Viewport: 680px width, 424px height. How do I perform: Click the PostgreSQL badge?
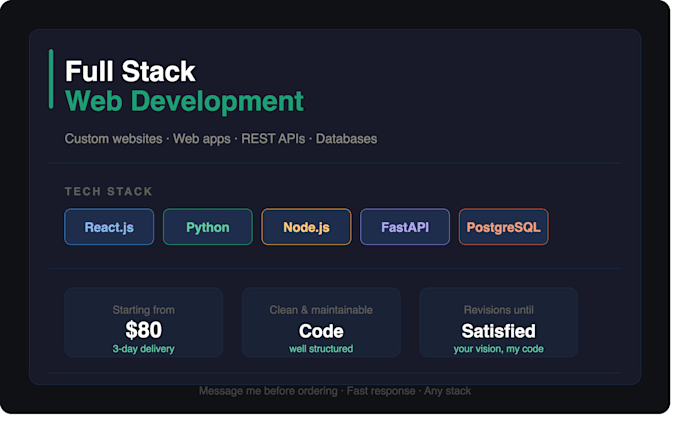tap(503, 227)
